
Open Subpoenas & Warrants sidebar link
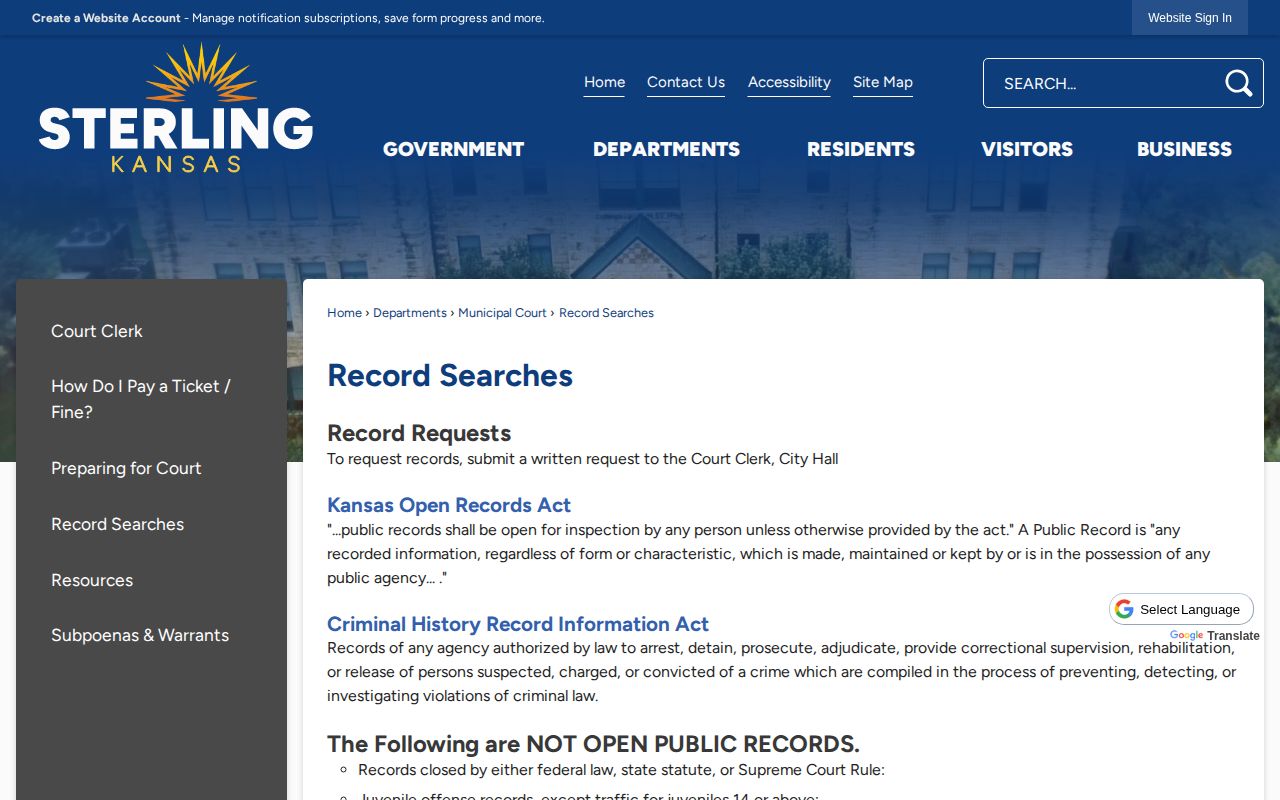140,635
